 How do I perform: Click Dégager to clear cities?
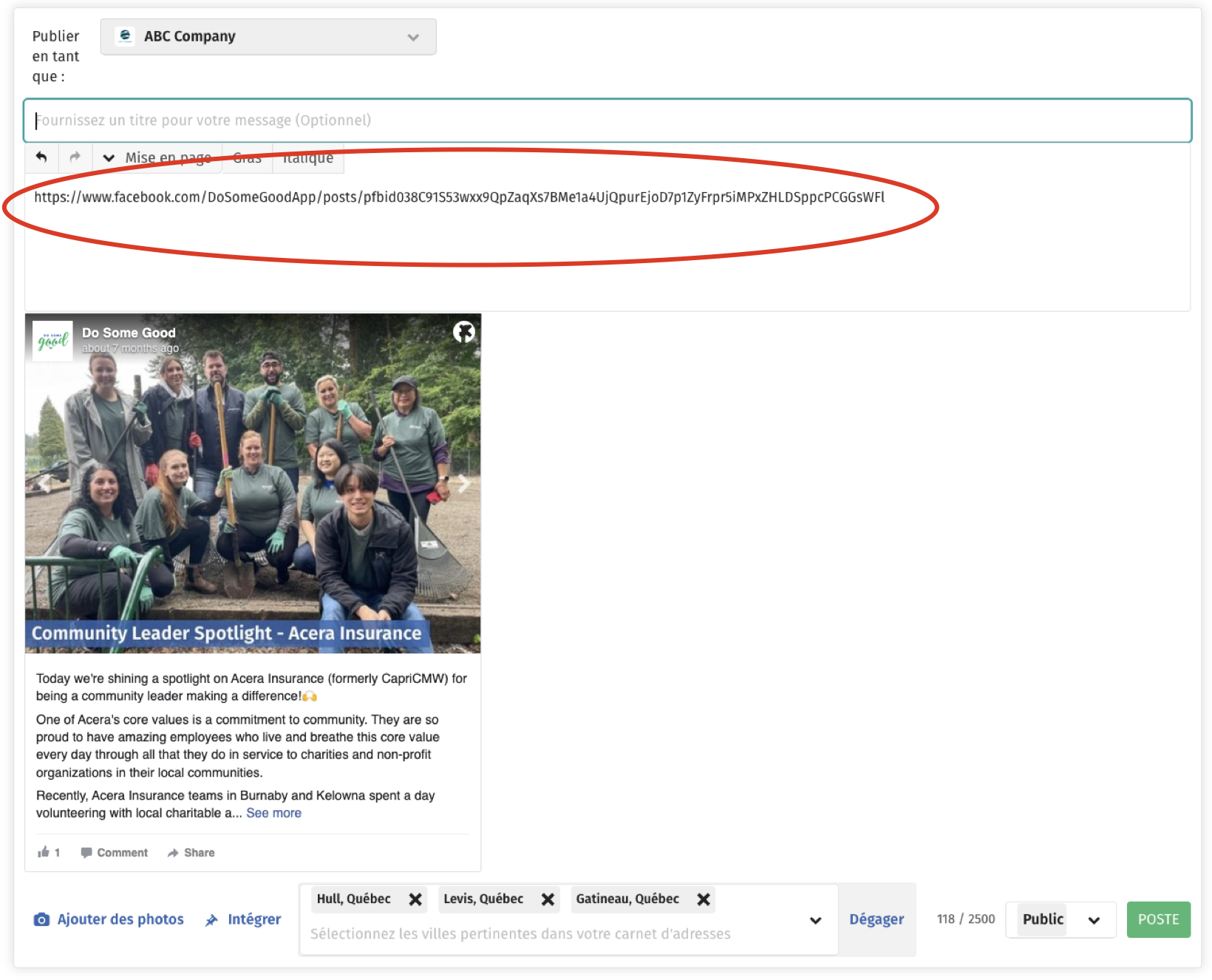876,919
